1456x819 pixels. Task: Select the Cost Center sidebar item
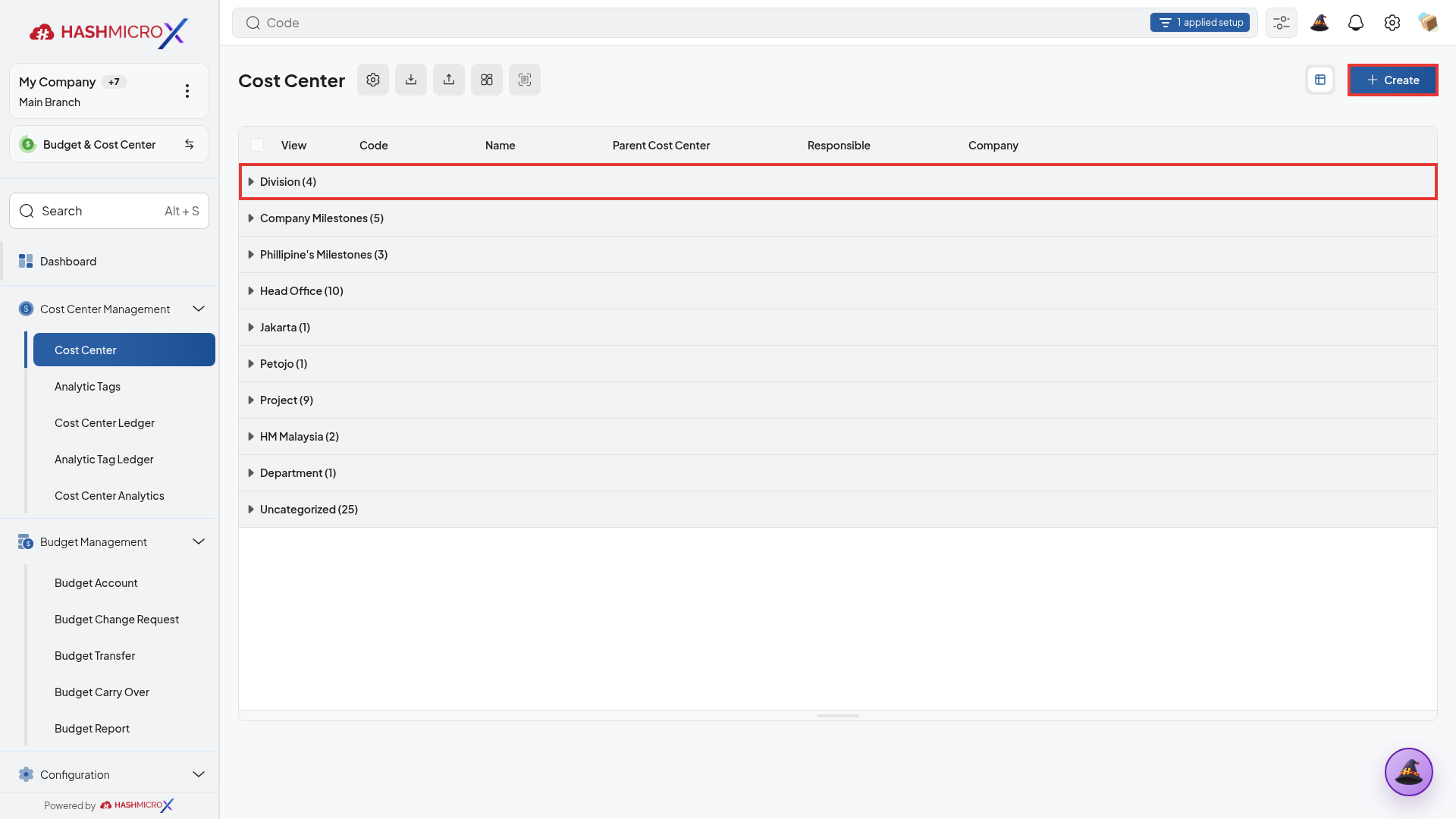(x=124, y=350)
